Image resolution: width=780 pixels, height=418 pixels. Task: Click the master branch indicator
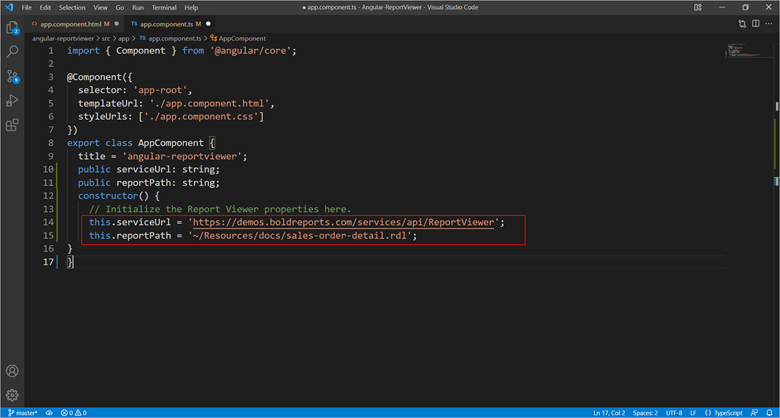23,413
